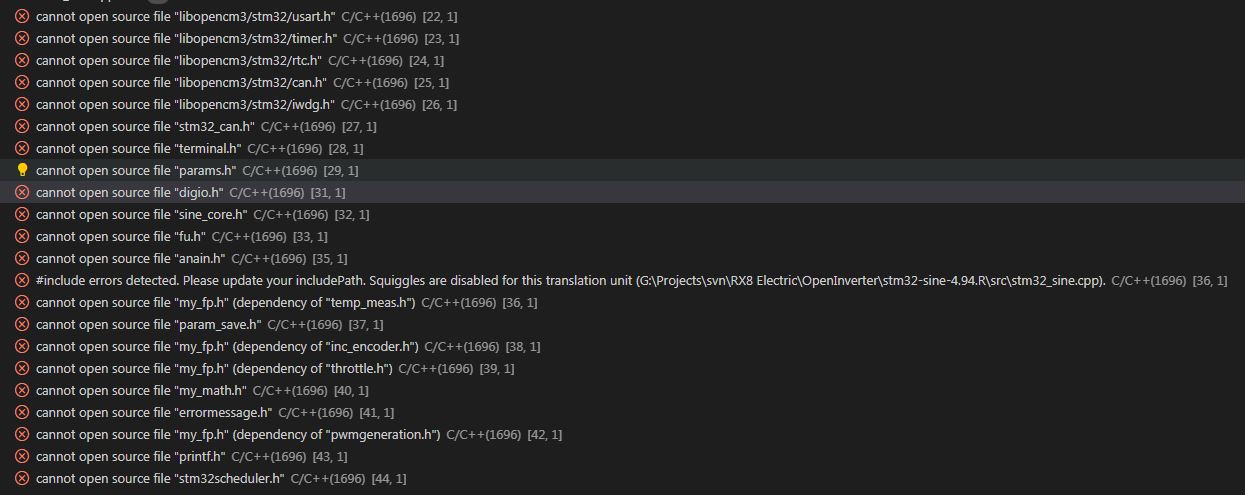The height and width of the screenshot is (495, 1245).
Task: Click error icon next to #include errors message
Action: 22,280
